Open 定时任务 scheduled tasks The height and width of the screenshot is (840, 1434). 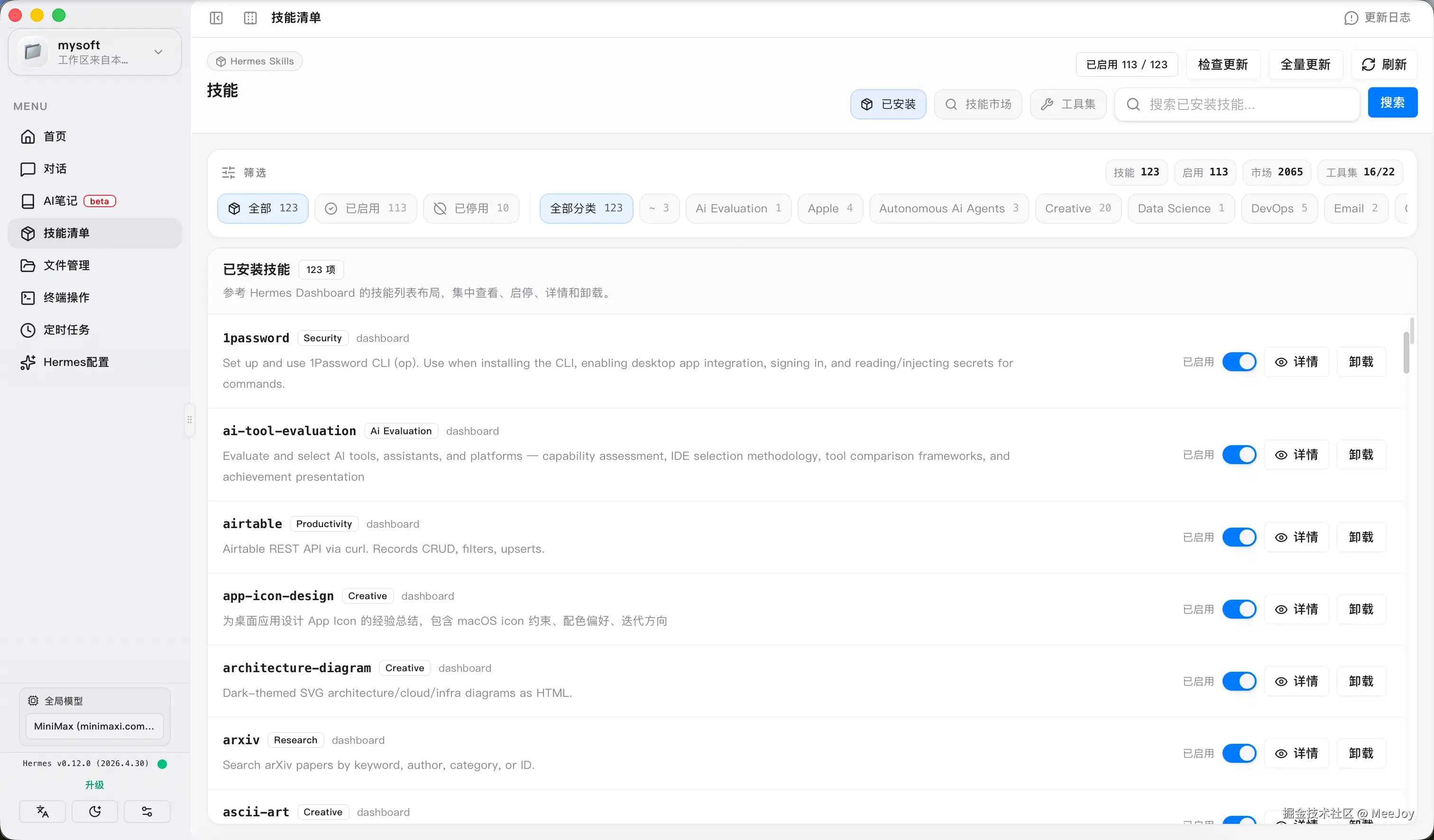pos(94,330)
